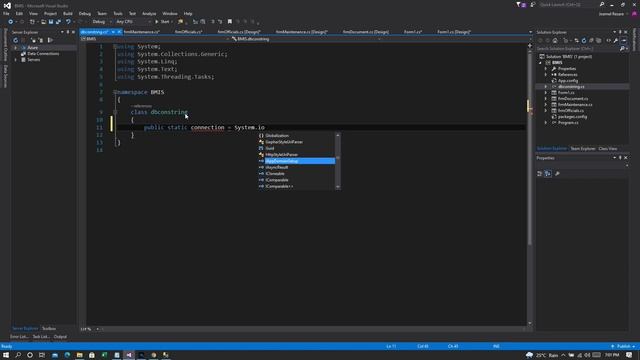Image resolution: width=640 pixels, height=360 pixels.
Task: Open File Explorer from the taskbar
Action: click(x=80, y=355)
